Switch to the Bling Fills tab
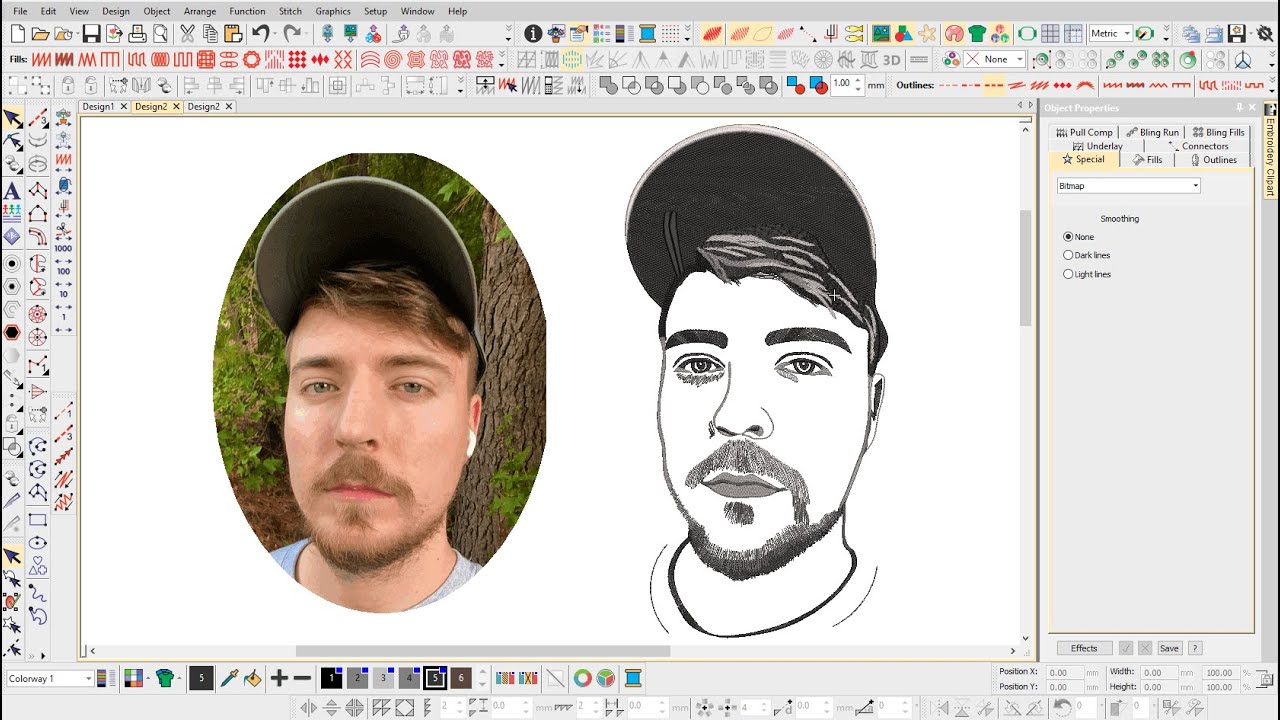This screenshot has width=1280, height=720. click(x=1218, y=132)
